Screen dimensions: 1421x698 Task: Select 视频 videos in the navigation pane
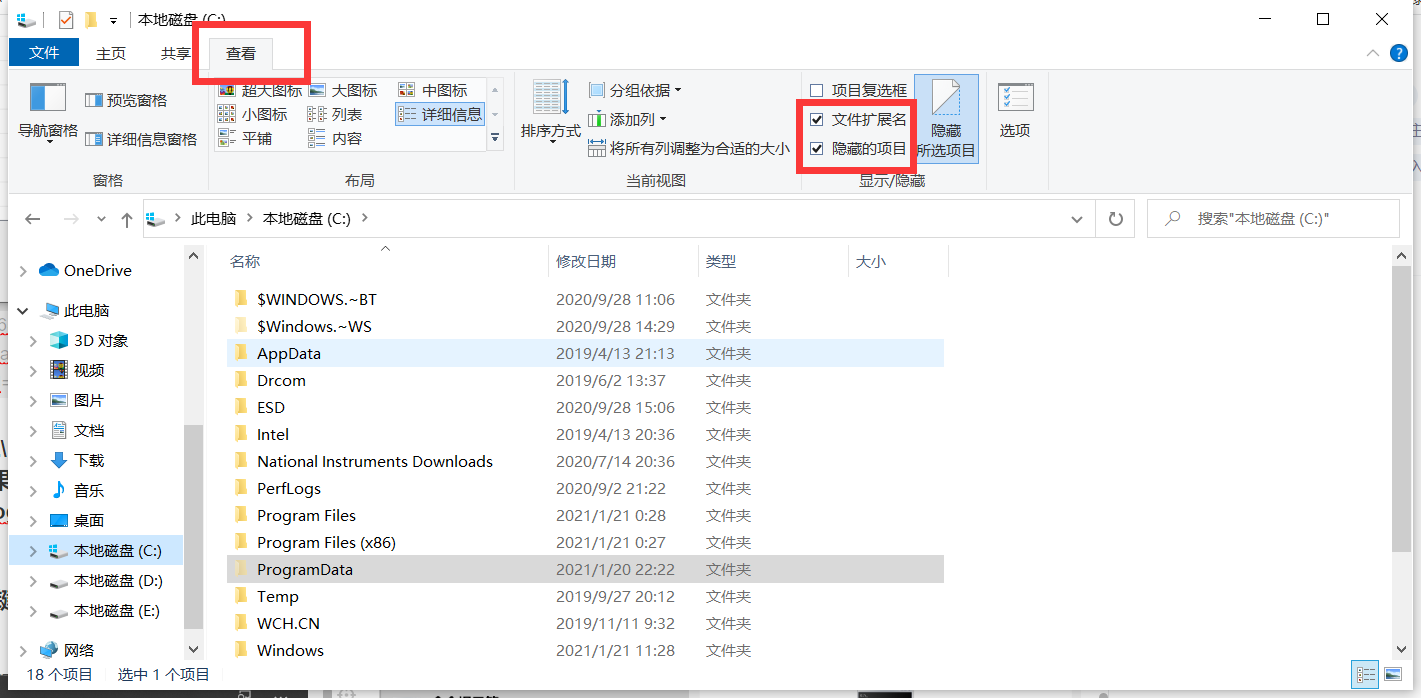tap(88, 370)
